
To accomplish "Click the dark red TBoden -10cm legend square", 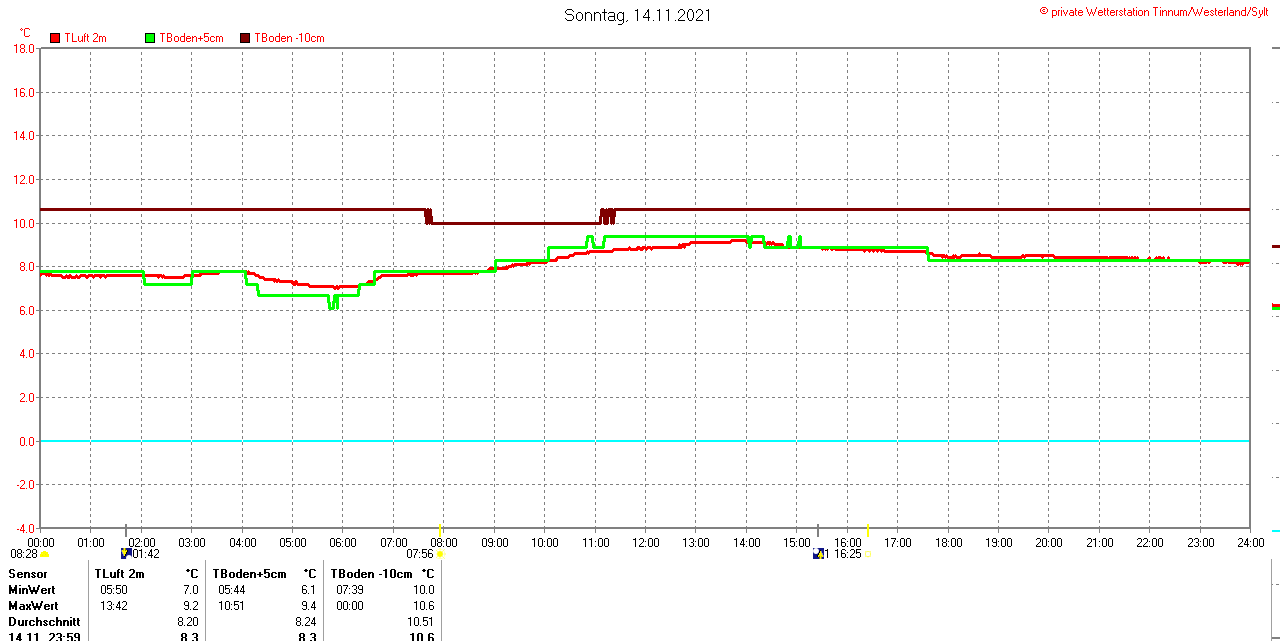I will (245, 38).
